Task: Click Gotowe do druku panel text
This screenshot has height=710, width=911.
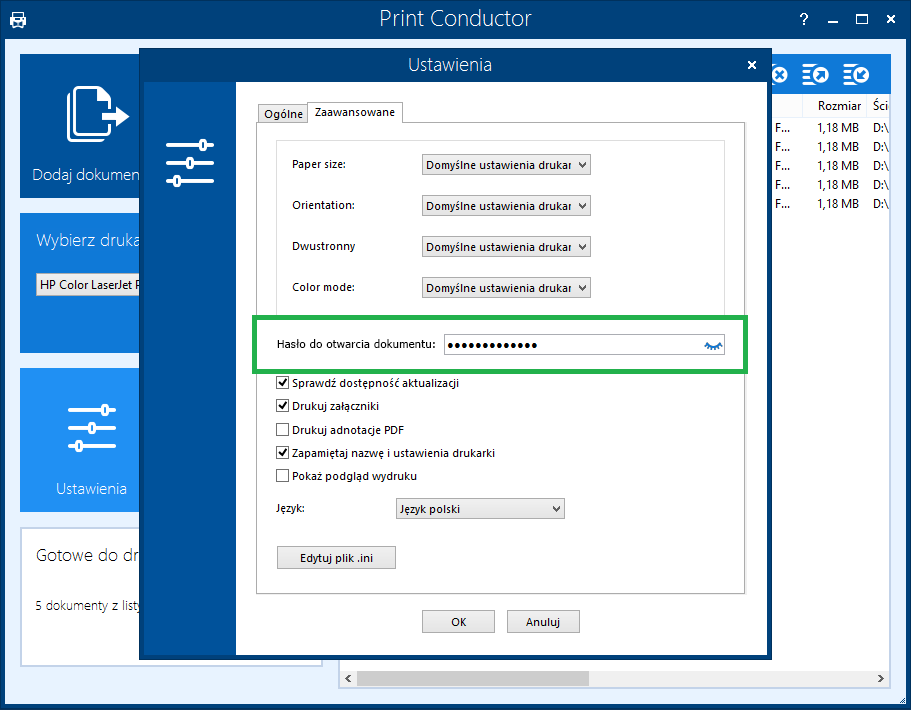Action: 87,555
